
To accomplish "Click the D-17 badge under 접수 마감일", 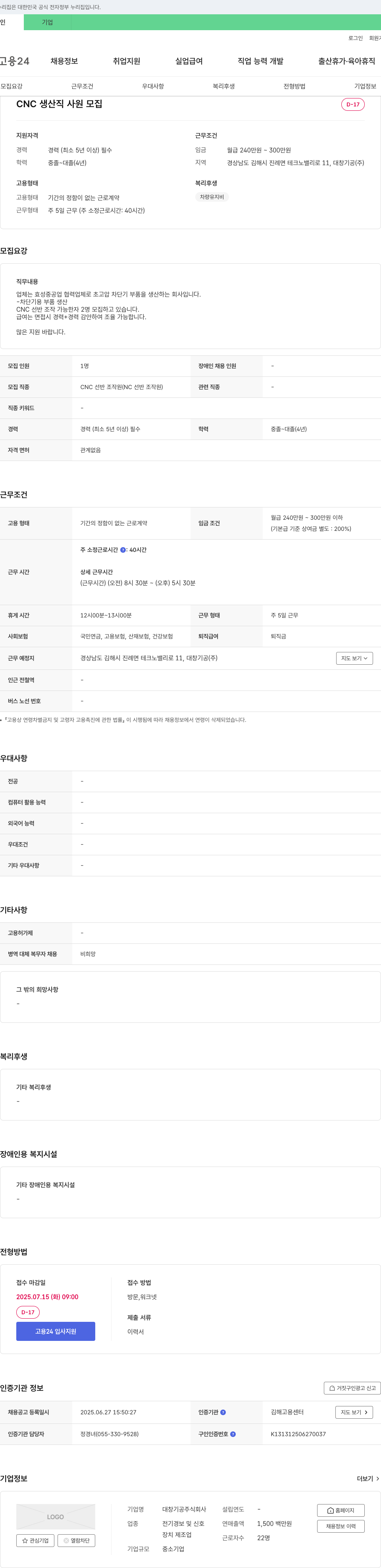I will tap(28, 1312).
